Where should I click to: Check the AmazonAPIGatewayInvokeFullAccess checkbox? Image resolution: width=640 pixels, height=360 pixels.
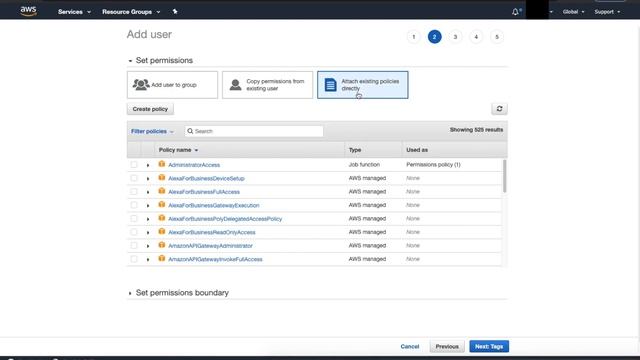click(134, 259)
